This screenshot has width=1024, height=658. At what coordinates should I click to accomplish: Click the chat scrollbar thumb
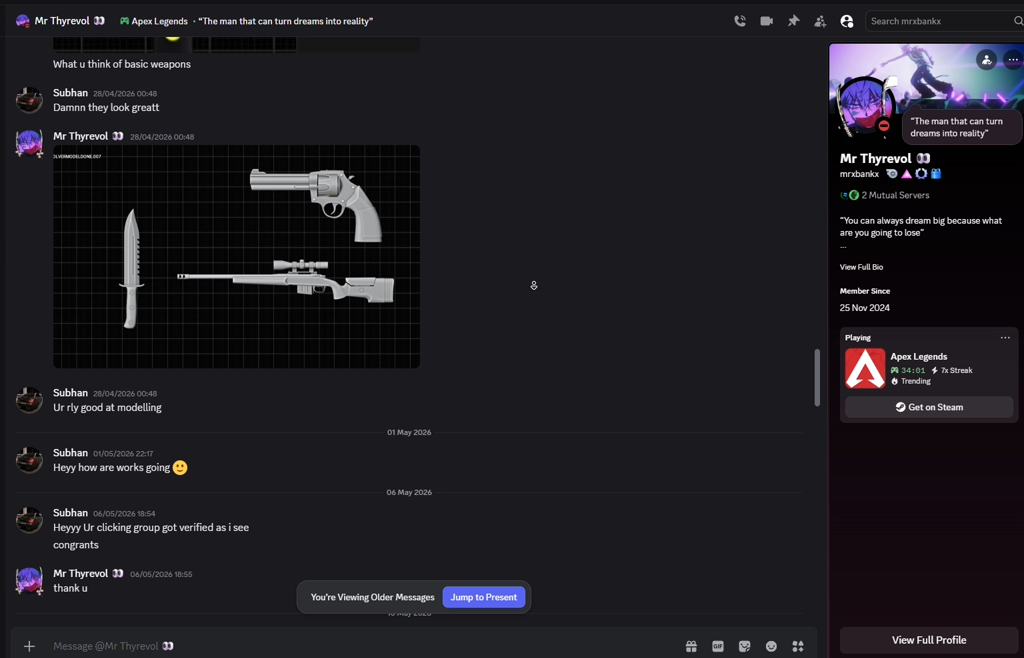point(816,378)
